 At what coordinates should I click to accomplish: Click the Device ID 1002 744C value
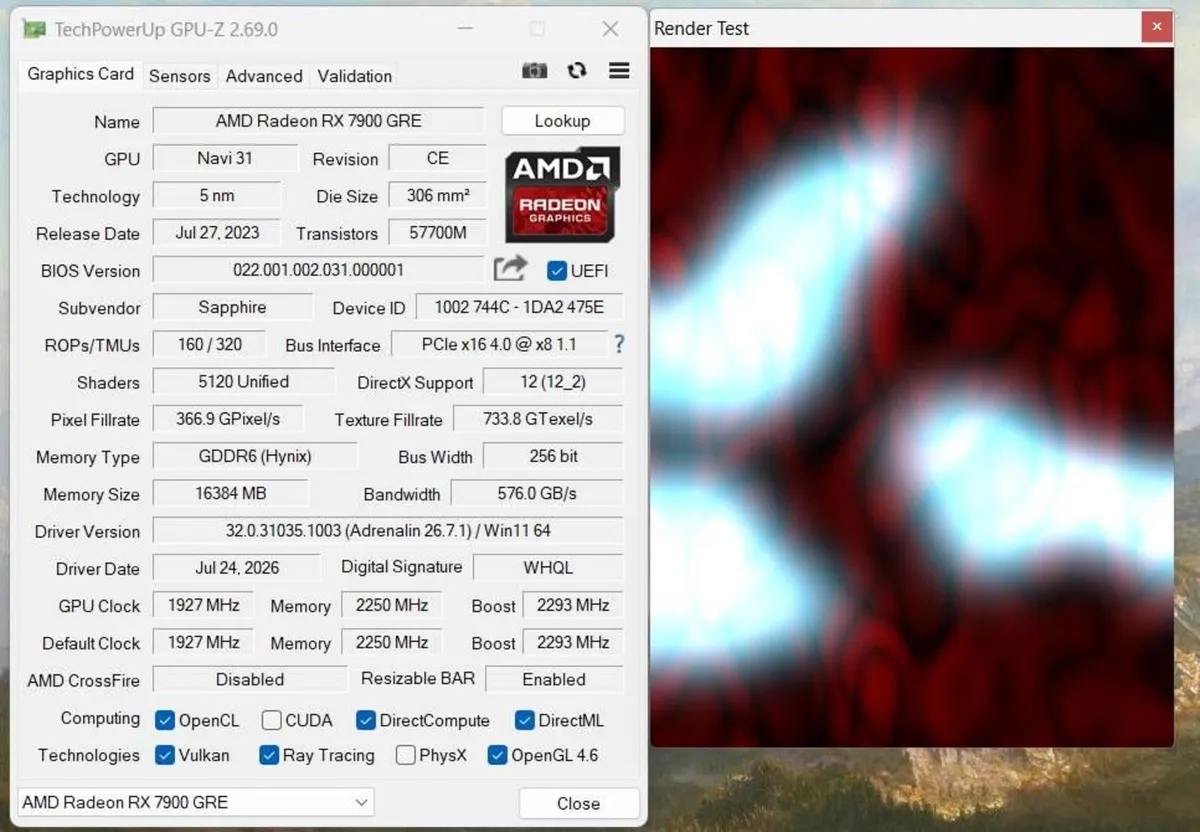(x=519, y=307)
